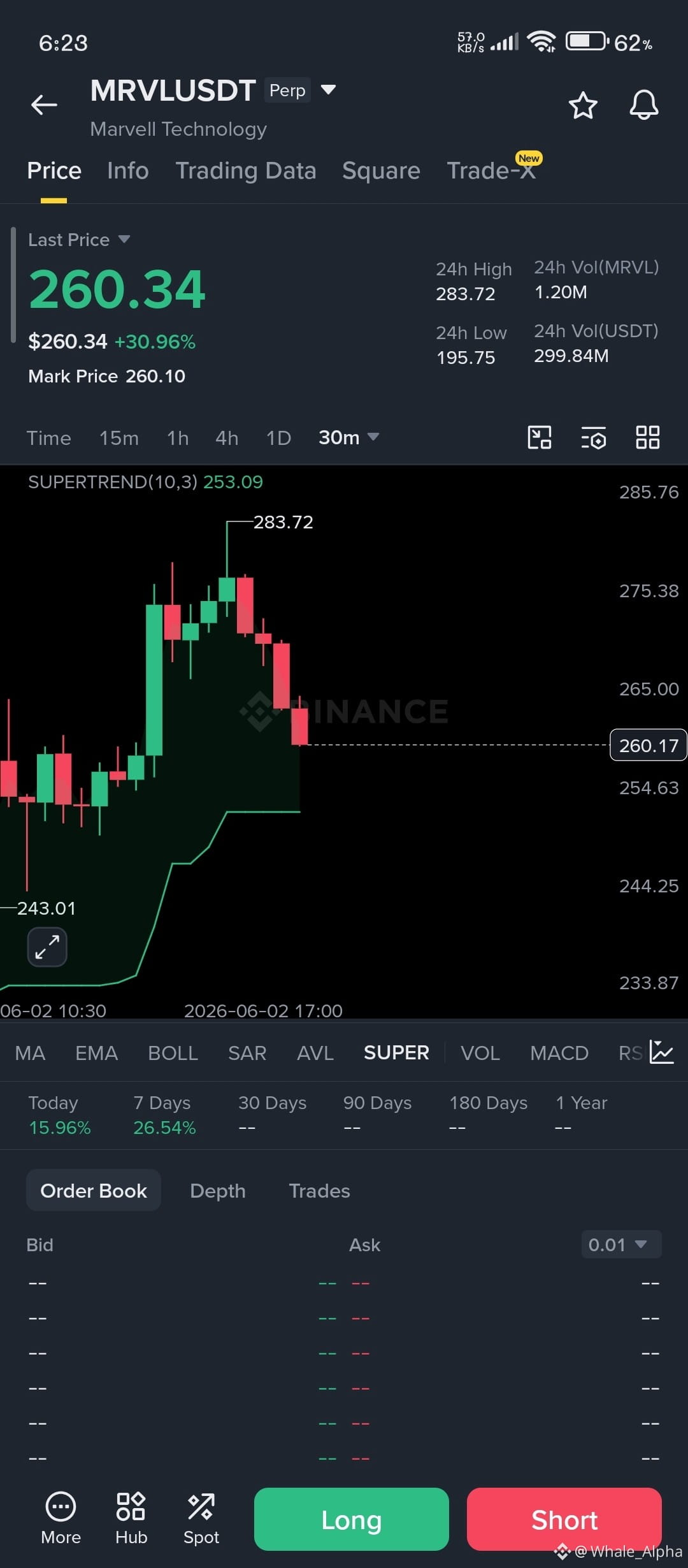Tap the Long button

(352, 1520)
